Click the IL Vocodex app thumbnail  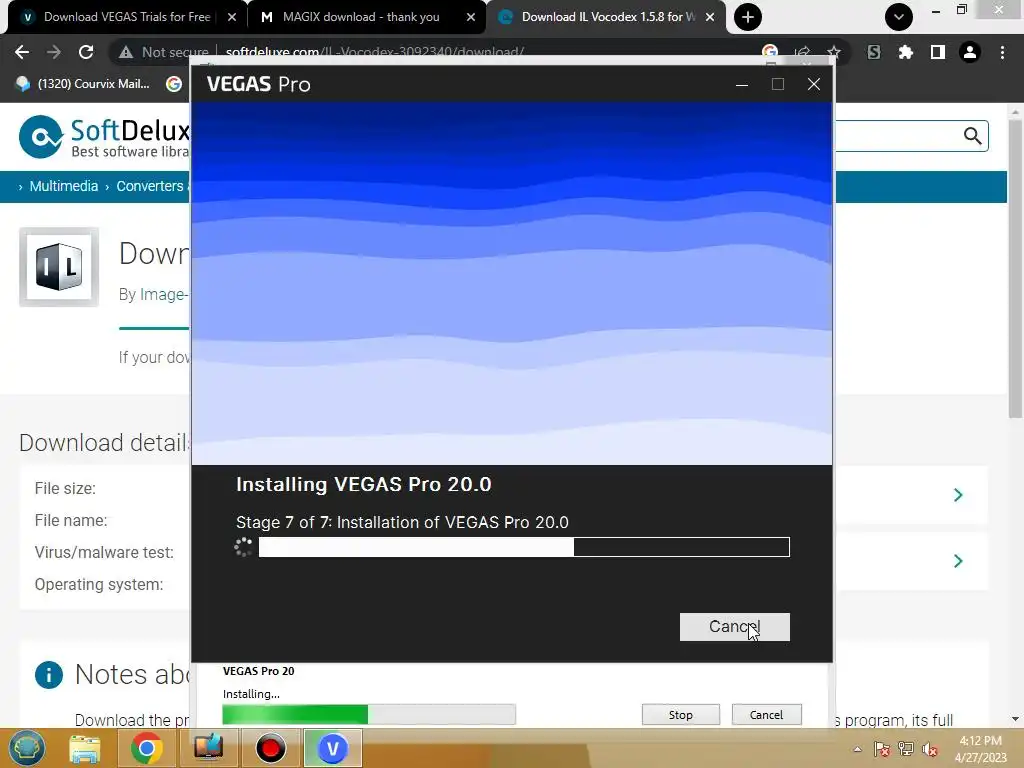59,267
